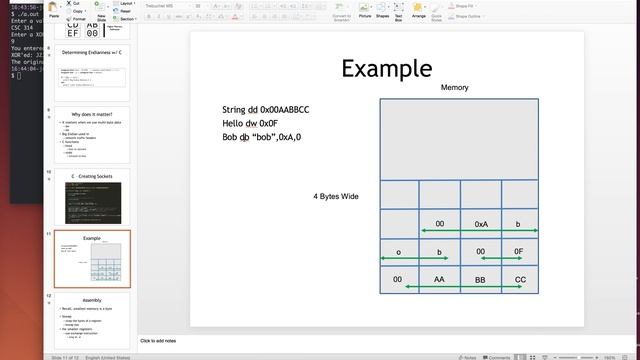Viewport: 640px width, 360px height.
Task: Select slide thumbnail C - Creating Sockets
Action: (x=92, y=197)
